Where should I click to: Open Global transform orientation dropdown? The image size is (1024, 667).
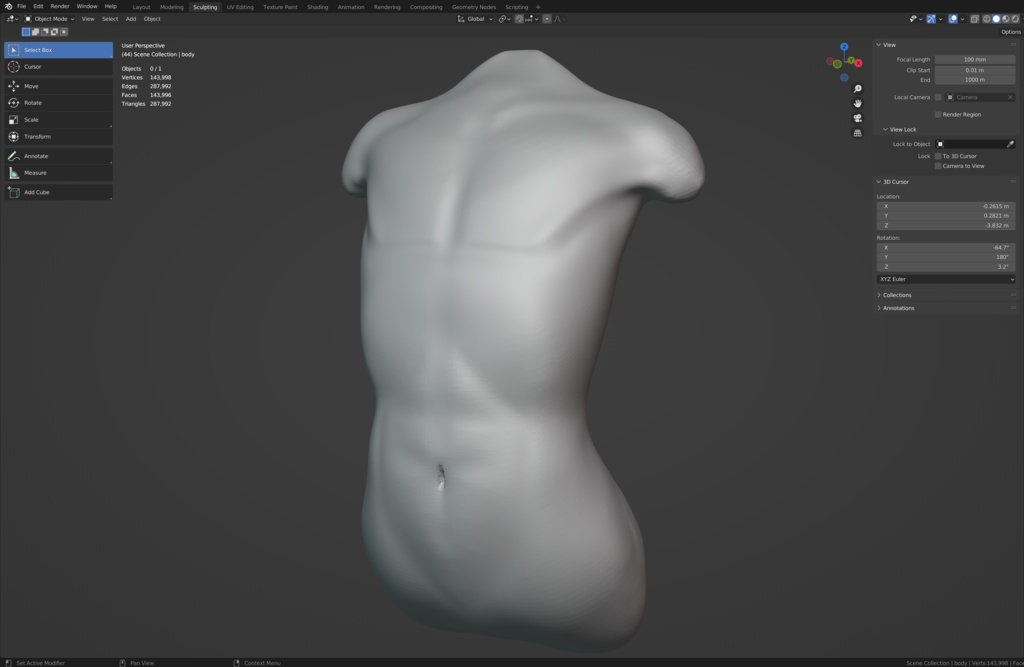pyautogui.click(x=475, y=19)
